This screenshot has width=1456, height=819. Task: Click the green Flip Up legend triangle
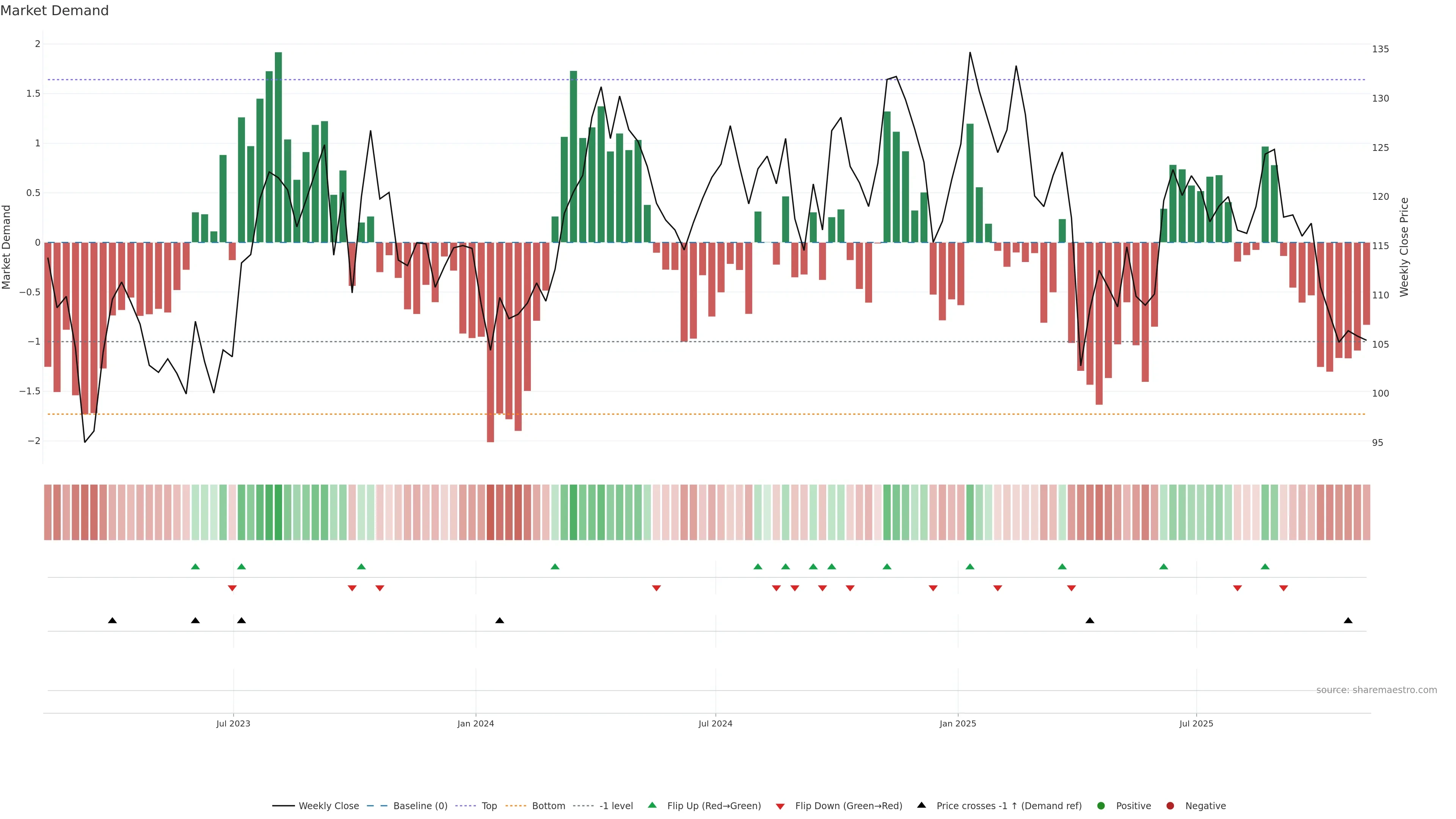pos(652,805)
